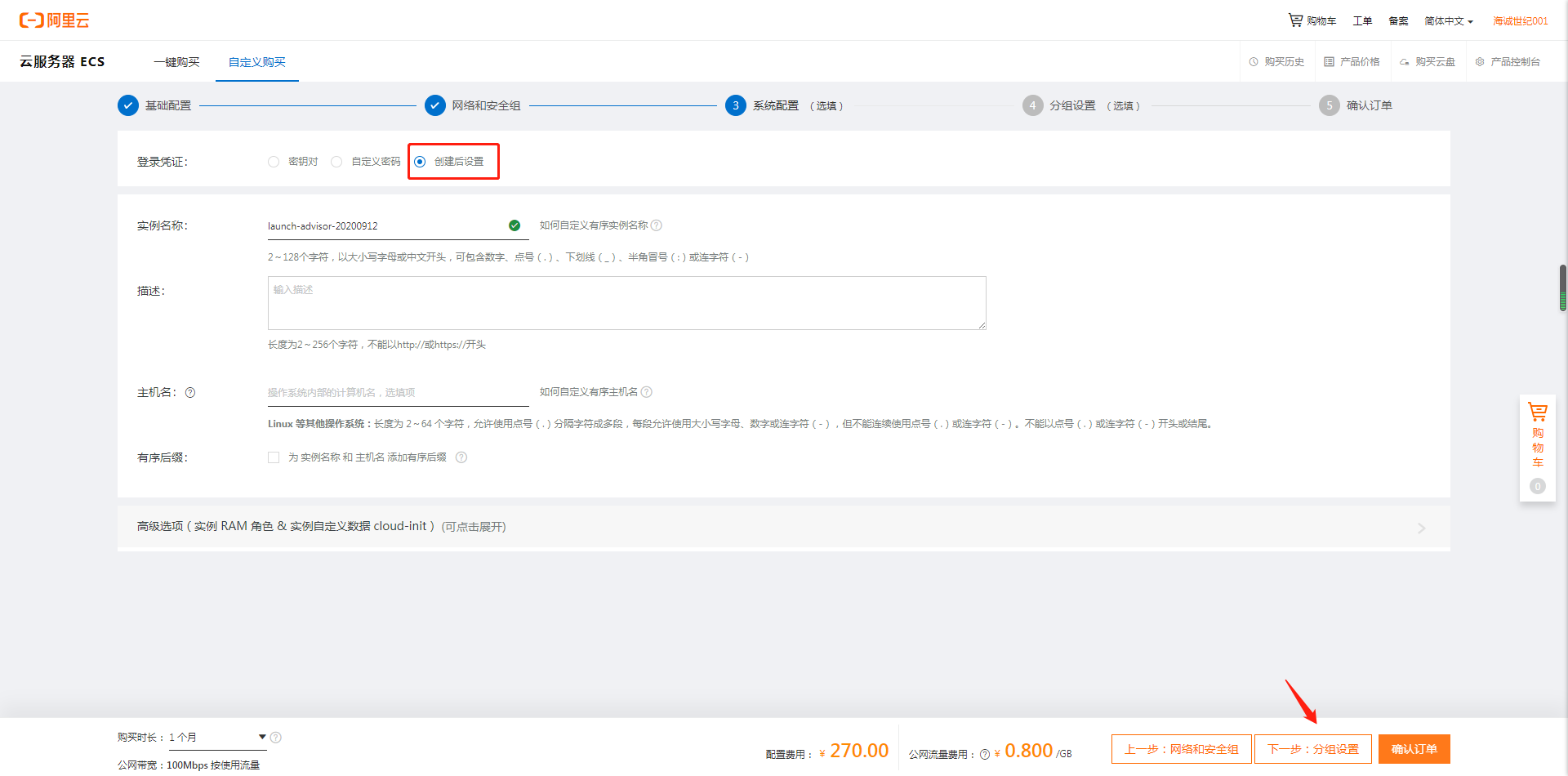Enable ordered suffix for instance and hostname
Image resolution: width=1568 pixels, height=776 pixels.
274,457
